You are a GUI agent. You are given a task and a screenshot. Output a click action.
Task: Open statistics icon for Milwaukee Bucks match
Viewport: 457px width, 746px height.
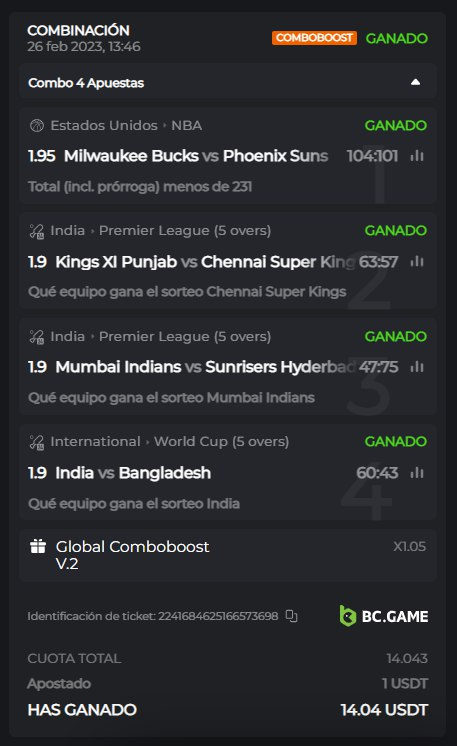(x=417, y=156)
